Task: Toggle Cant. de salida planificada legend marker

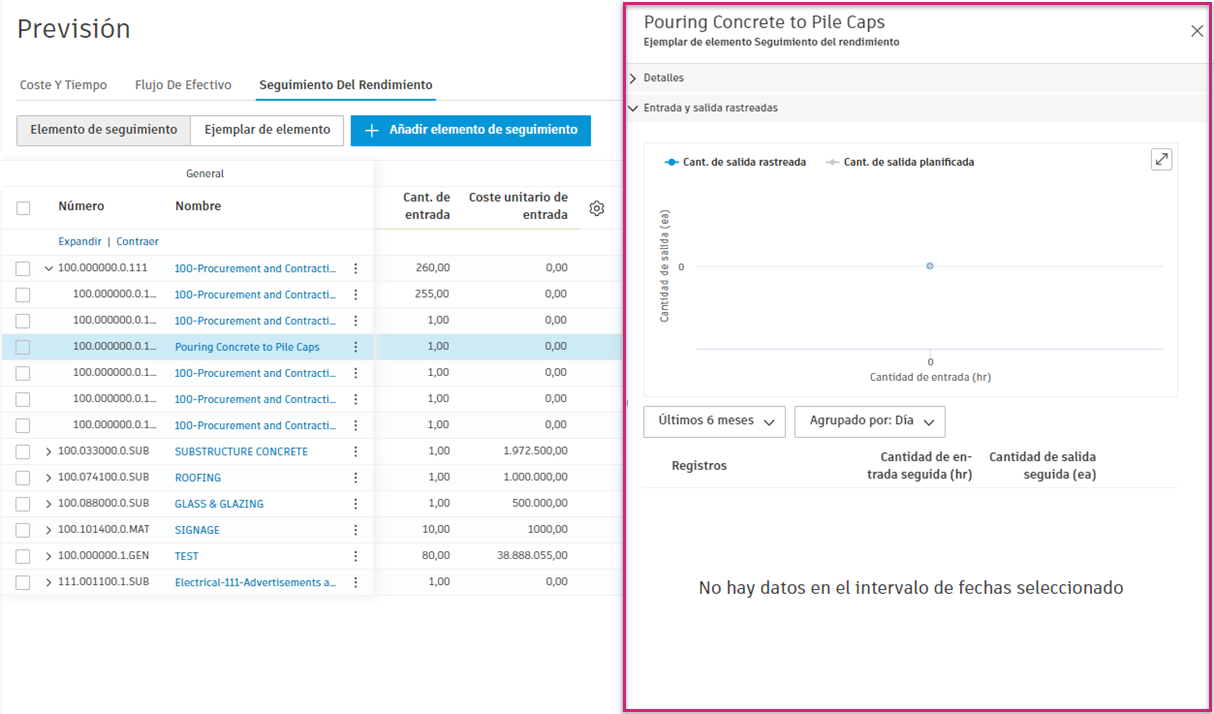Action: (832, 162)
